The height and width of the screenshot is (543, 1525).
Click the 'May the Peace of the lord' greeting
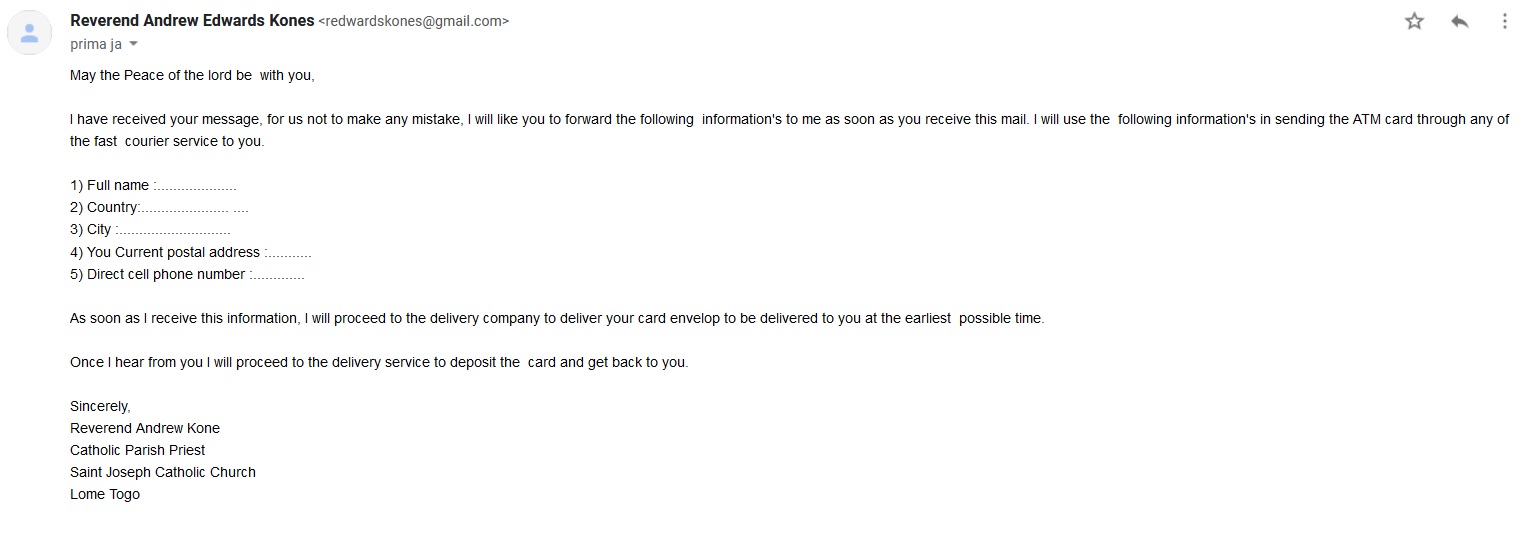click(192, 75)
